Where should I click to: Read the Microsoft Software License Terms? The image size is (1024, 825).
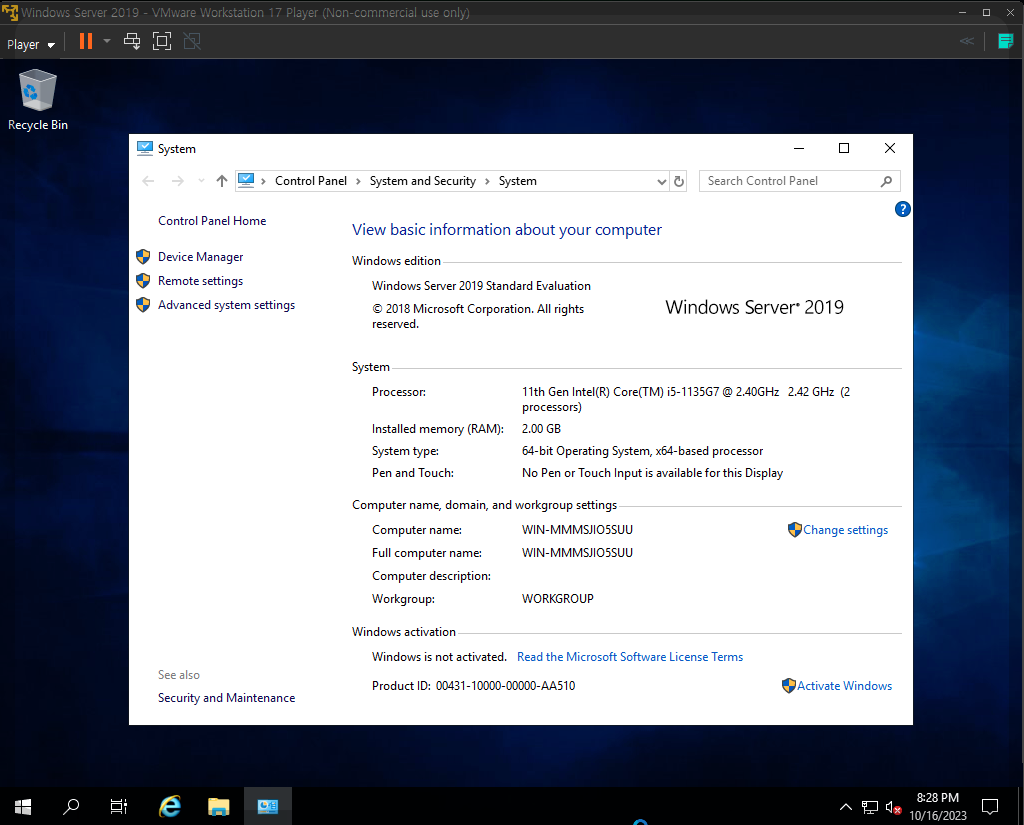[630, 656]
